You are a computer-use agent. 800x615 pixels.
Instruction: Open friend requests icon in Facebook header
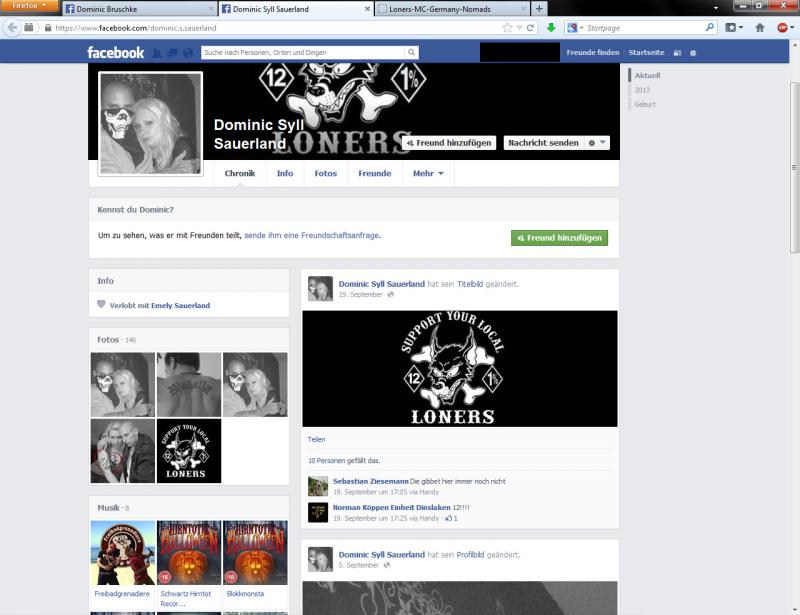point(157,53)
